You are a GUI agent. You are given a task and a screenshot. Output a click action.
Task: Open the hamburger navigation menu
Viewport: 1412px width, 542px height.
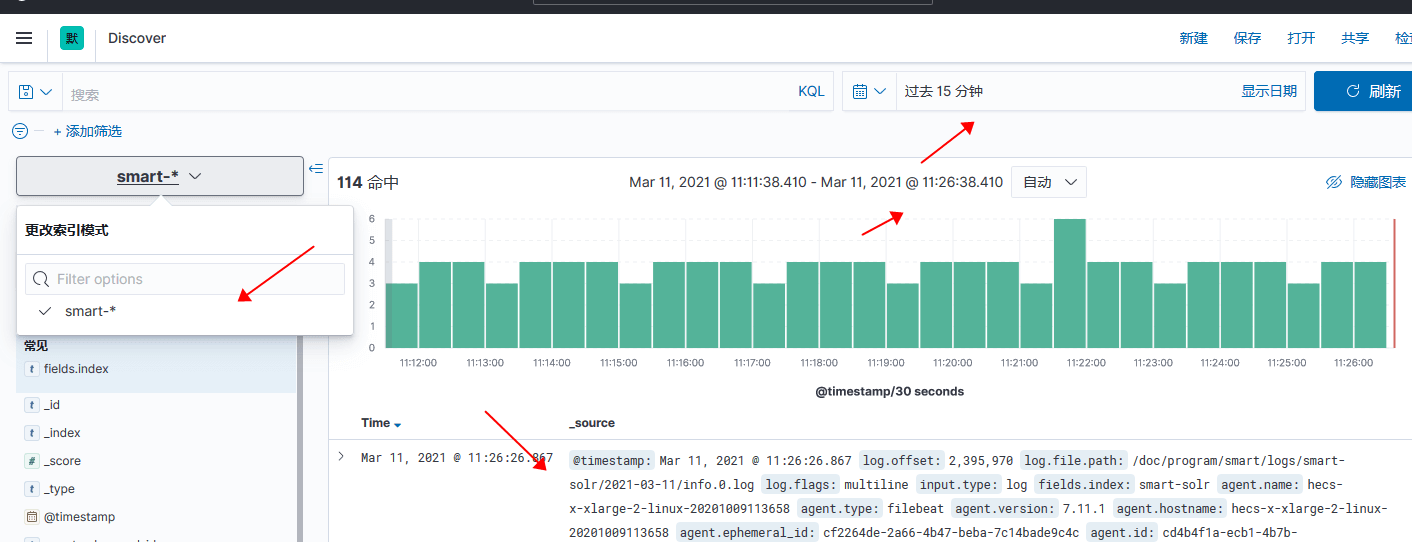(x=24, y=38)
